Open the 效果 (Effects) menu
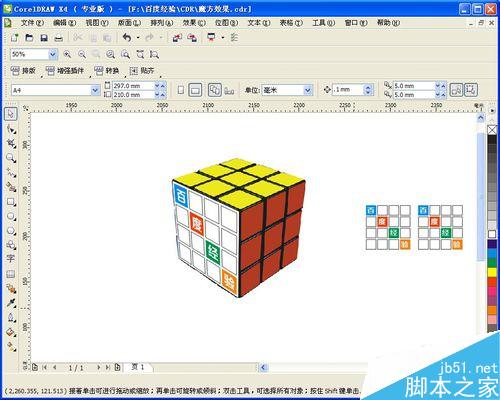Viewport: 500px width, 400px height. [194, 23]
